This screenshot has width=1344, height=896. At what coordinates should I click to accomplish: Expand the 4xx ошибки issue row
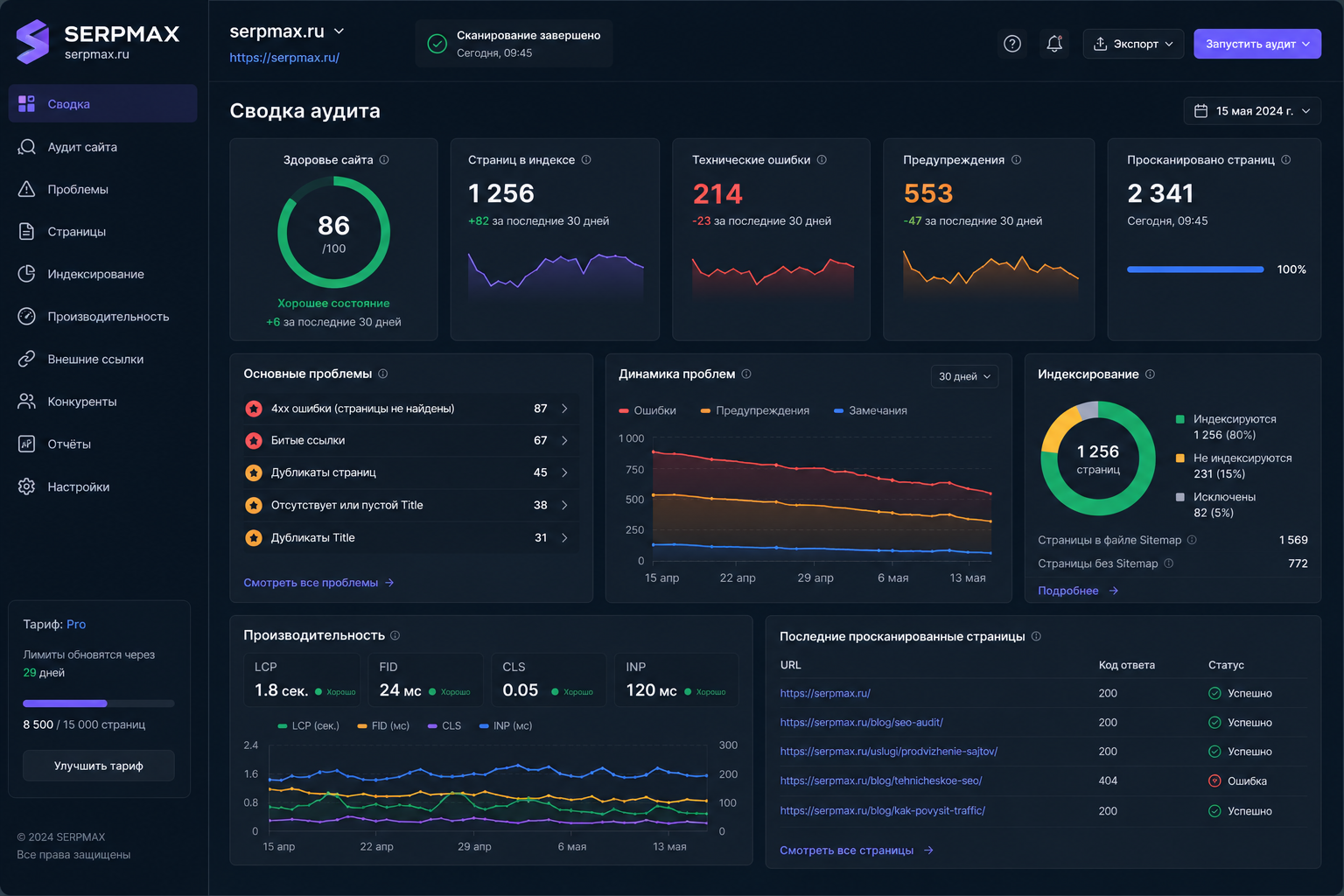(x=410, y=409)
